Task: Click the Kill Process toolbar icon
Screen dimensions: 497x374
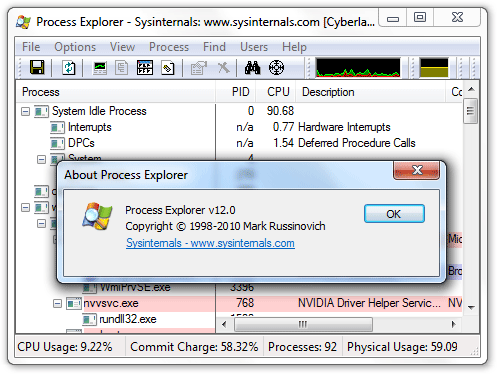Action: (224, 68)
